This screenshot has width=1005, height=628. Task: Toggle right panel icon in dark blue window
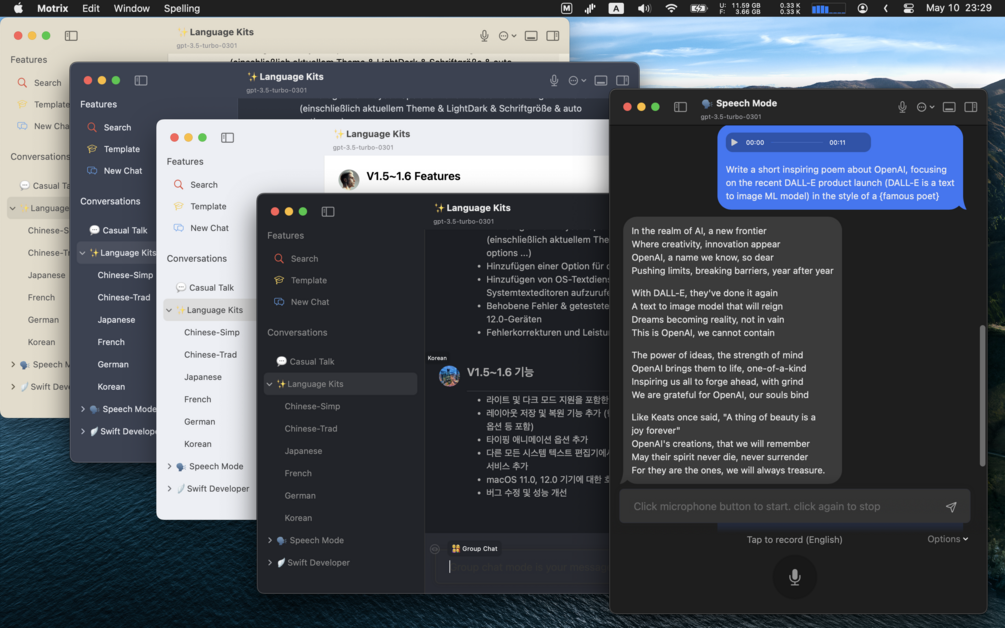622,81
